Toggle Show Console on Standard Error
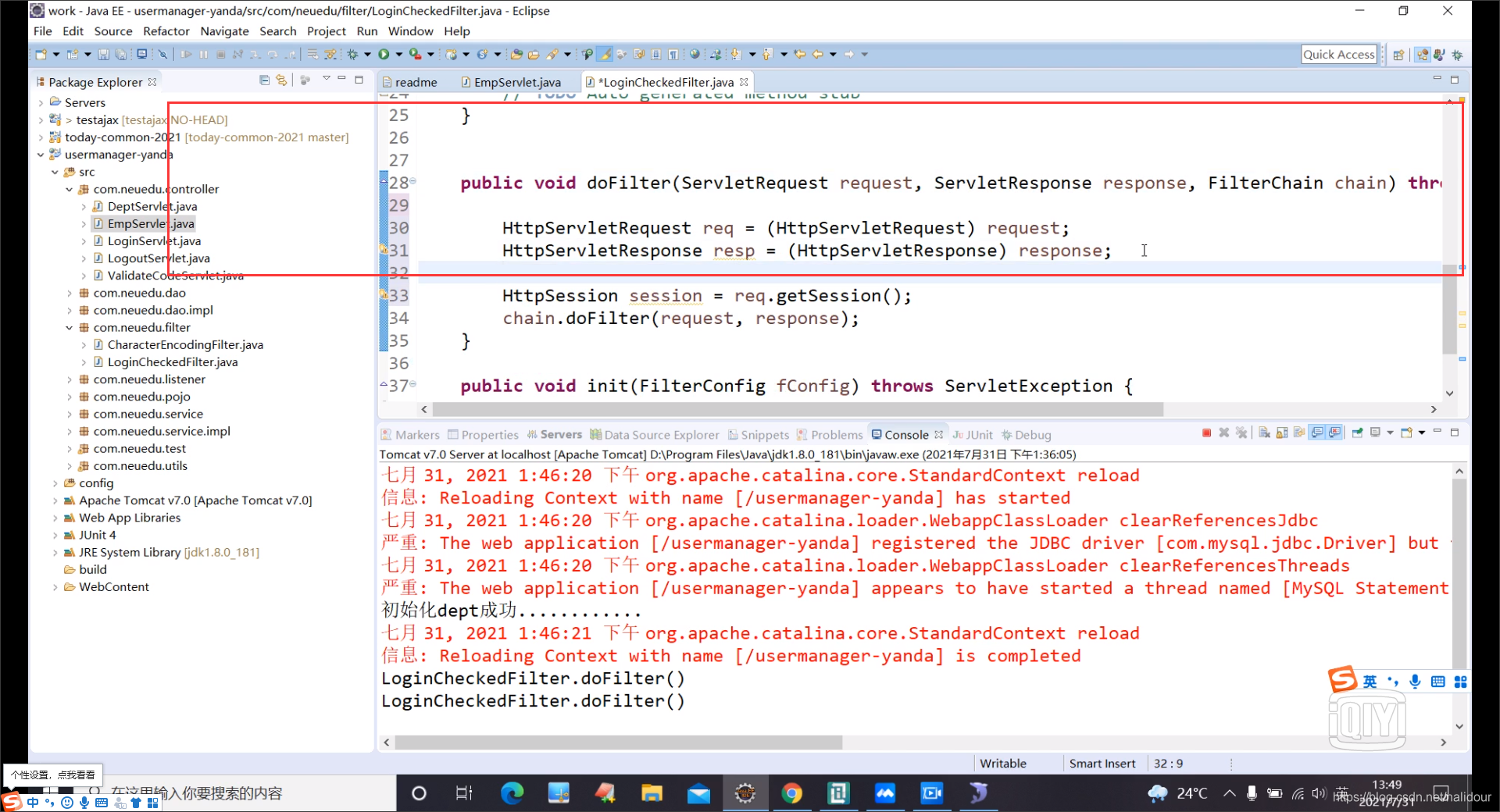 tap(1335, 433)
